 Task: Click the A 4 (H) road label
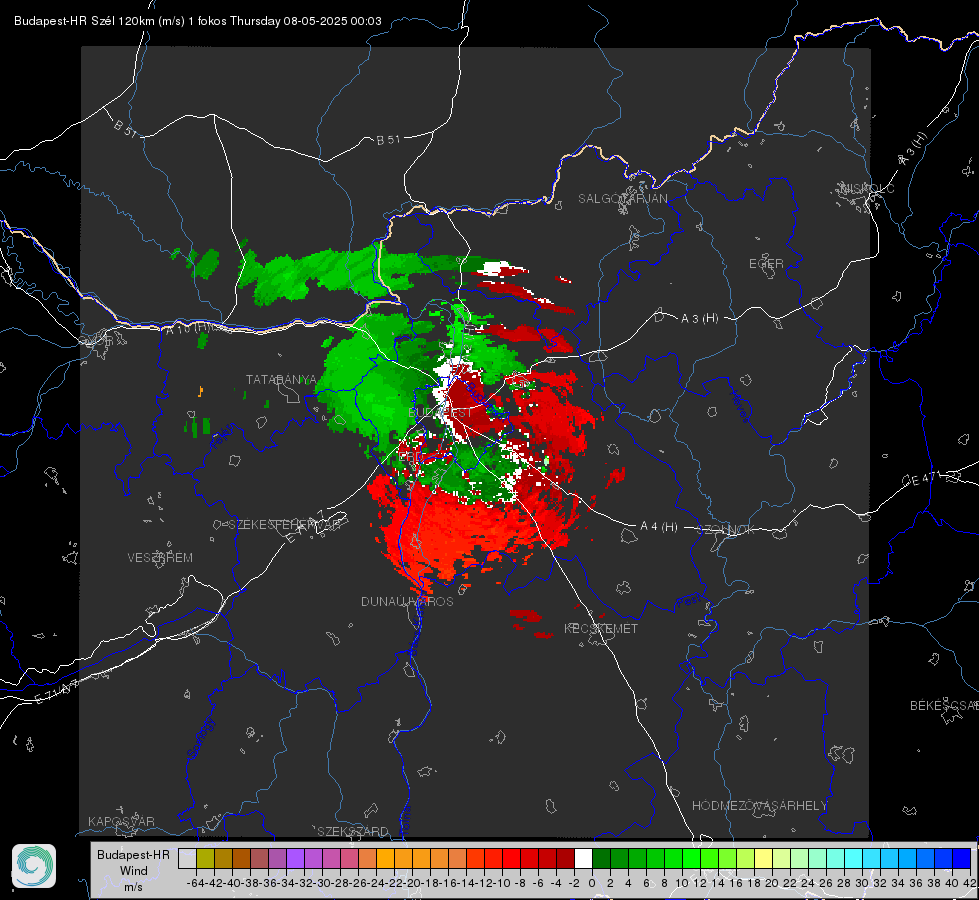coord(659,527)
